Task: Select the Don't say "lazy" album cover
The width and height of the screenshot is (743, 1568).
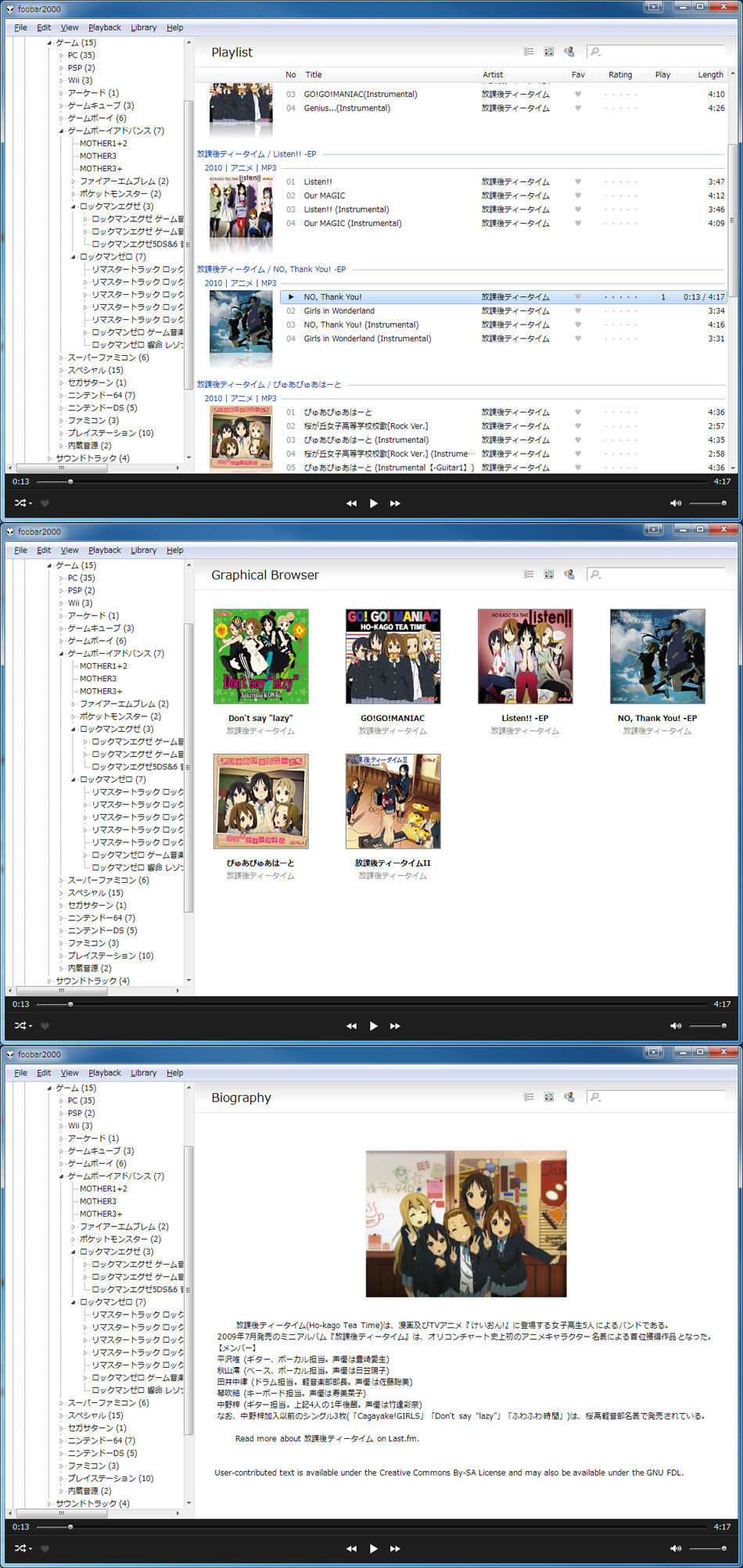Action: 261,656
